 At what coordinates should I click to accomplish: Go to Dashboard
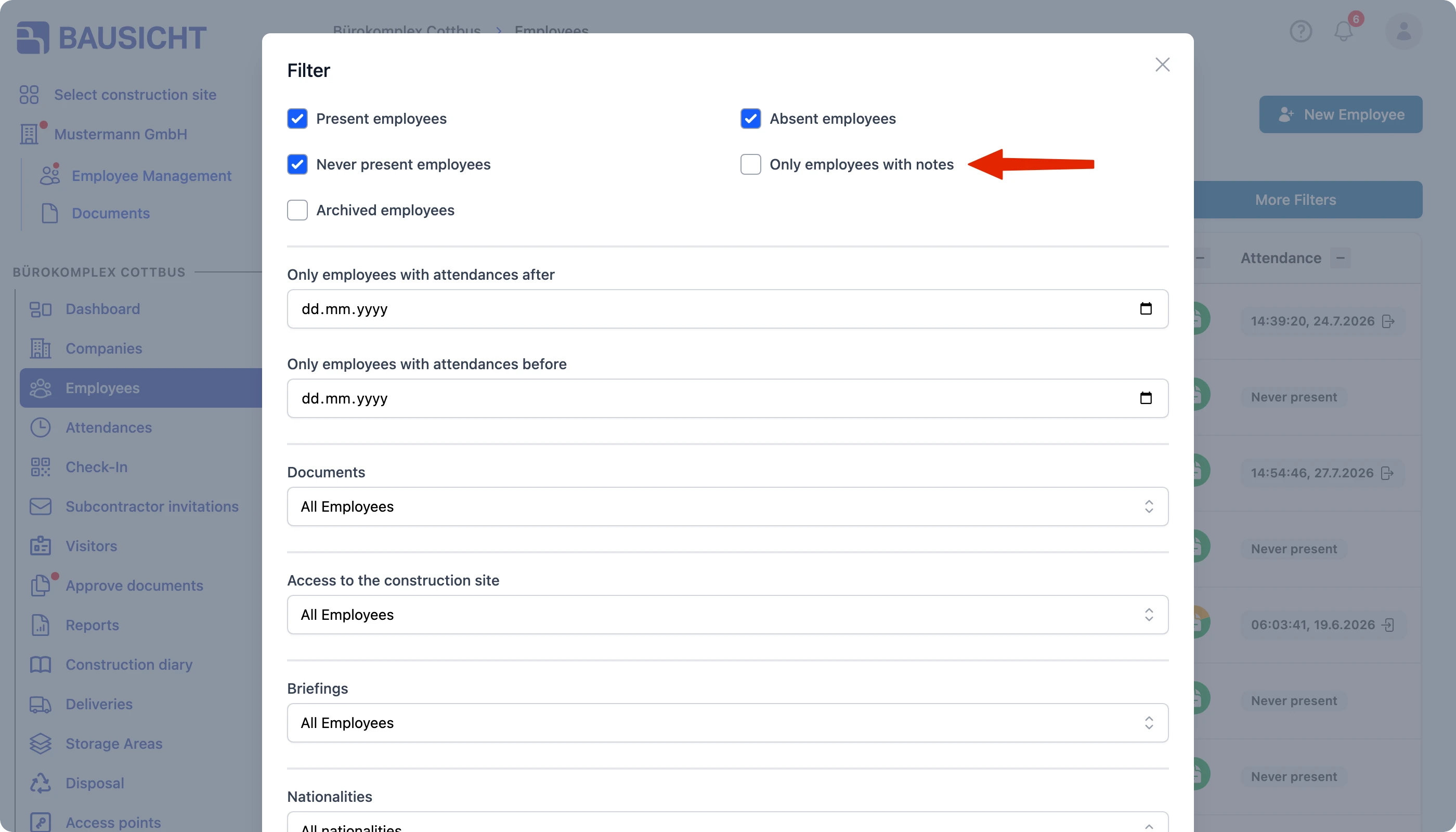102,308
